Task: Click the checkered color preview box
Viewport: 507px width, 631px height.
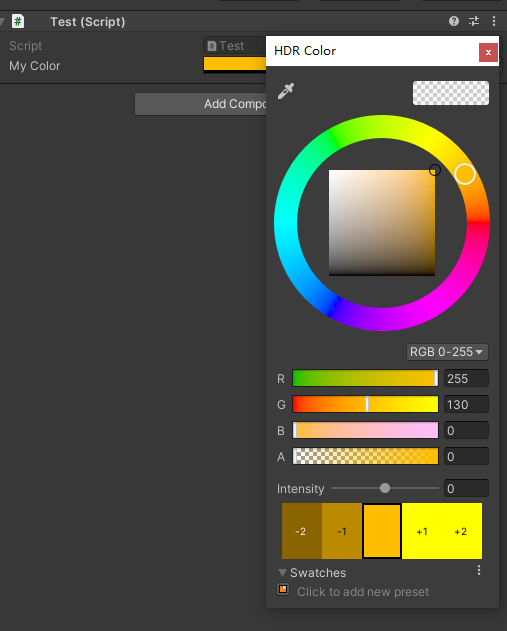Action: [451, 93]
